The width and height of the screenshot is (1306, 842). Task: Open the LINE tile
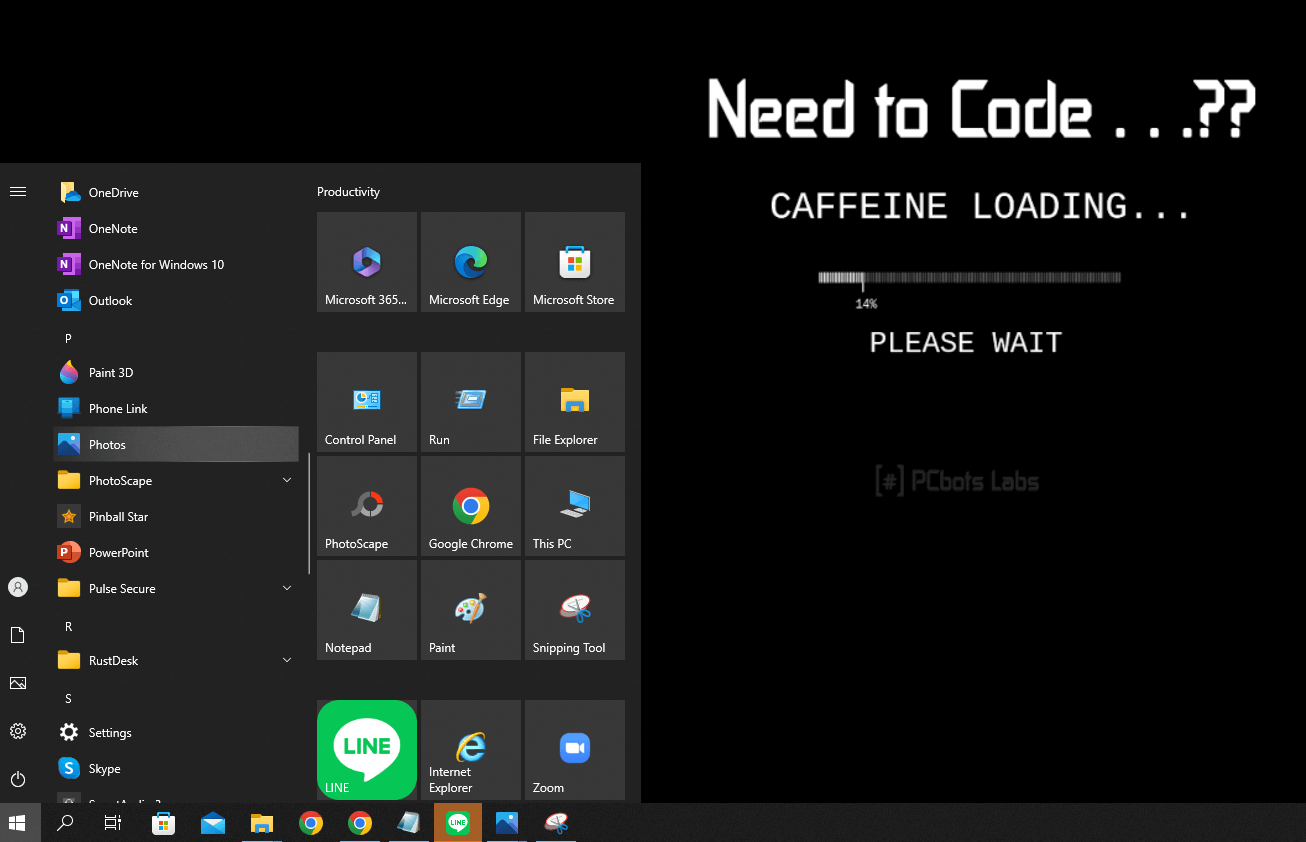(x=366, y=750)
